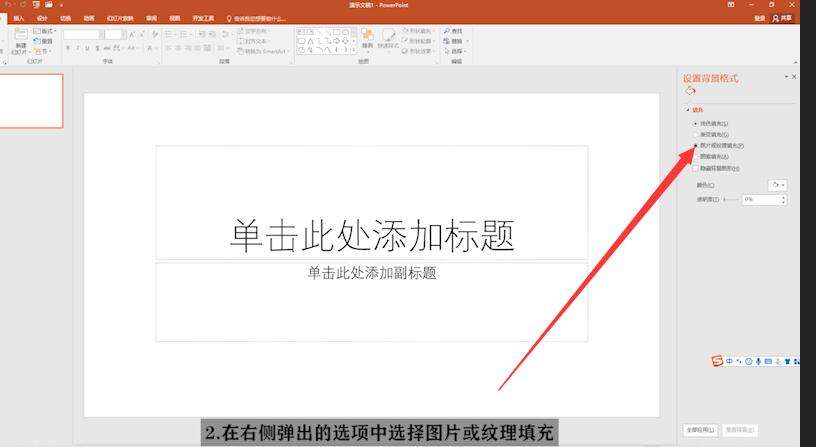Select the Solid fill radio option
Image resolution: width=816 pixels, height=447 pixels.
tap(696, 123)
